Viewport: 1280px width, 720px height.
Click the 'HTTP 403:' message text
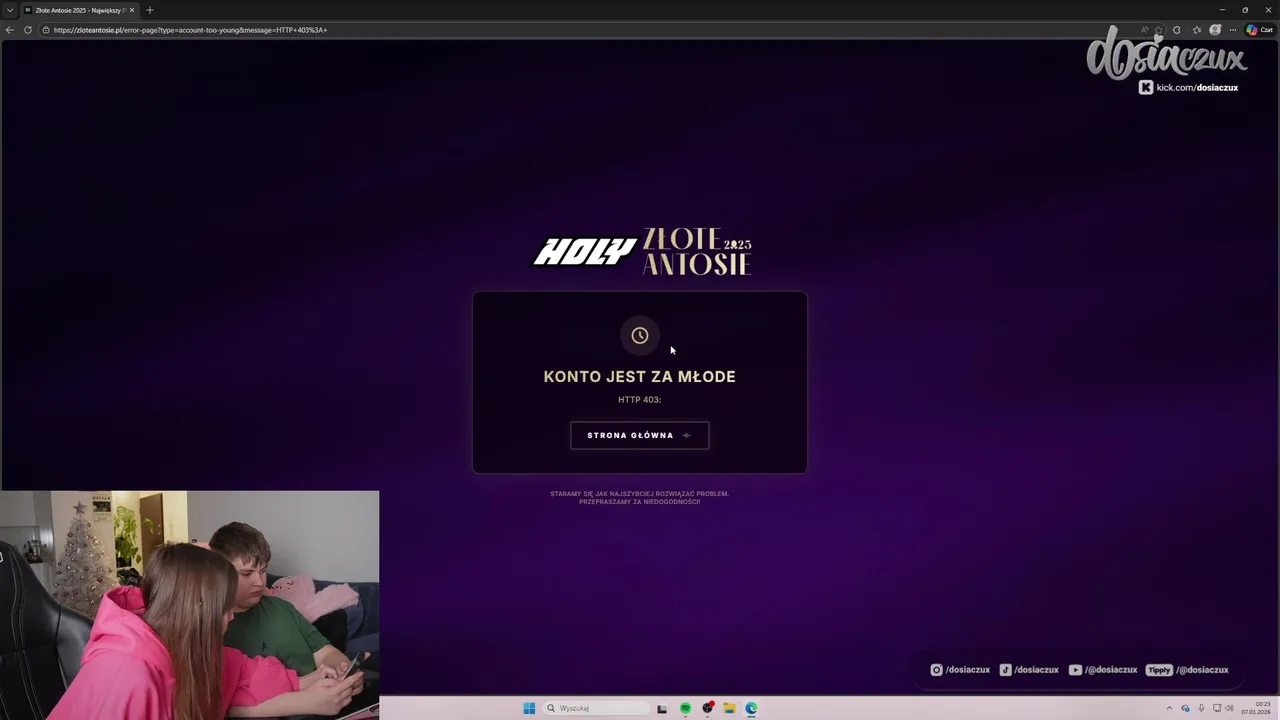click(639, 399)
